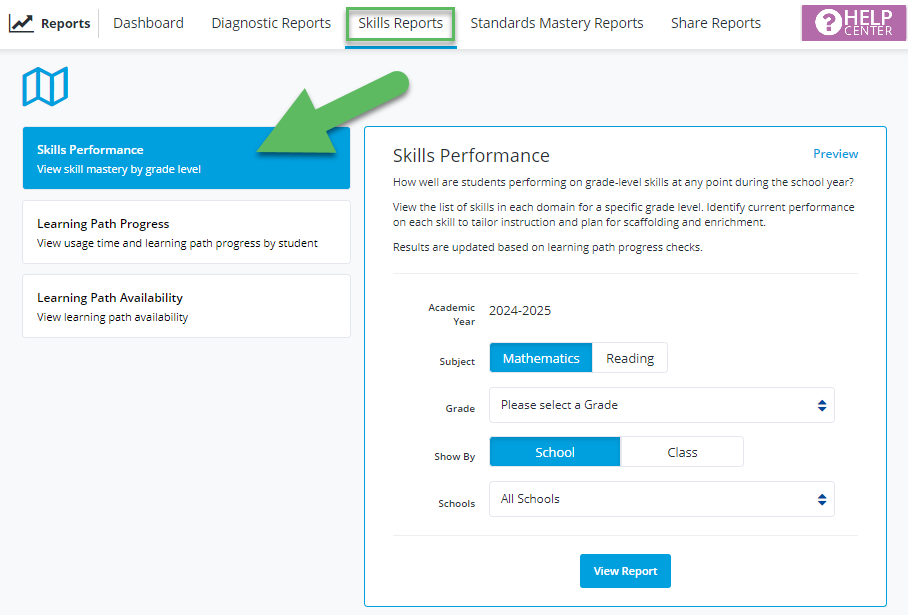The image size is (908, 615).
Task: Open the All Schools dropdown
Action: tap(661, 499)
